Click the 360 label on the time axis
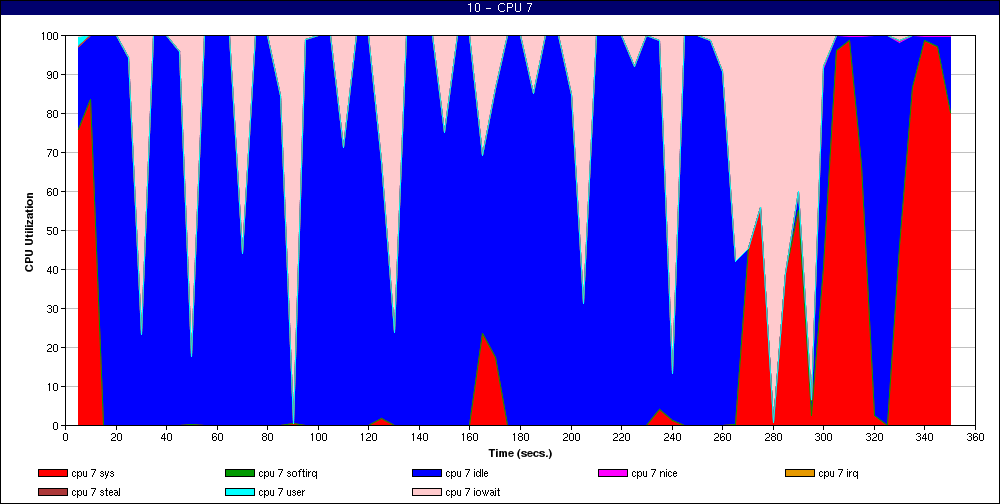 tap(975, 437)
